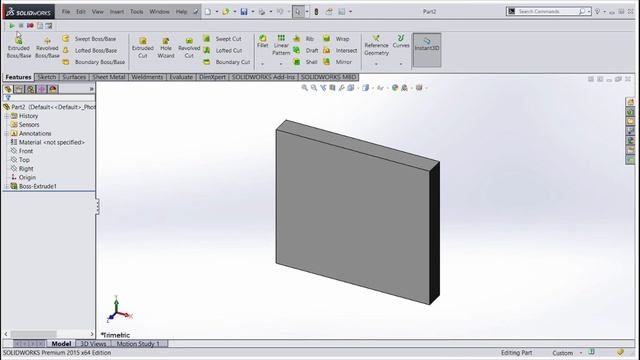Screen dimensions: 640x360
Task: Start the Extruded Cut tool
Action: [142, 47]
